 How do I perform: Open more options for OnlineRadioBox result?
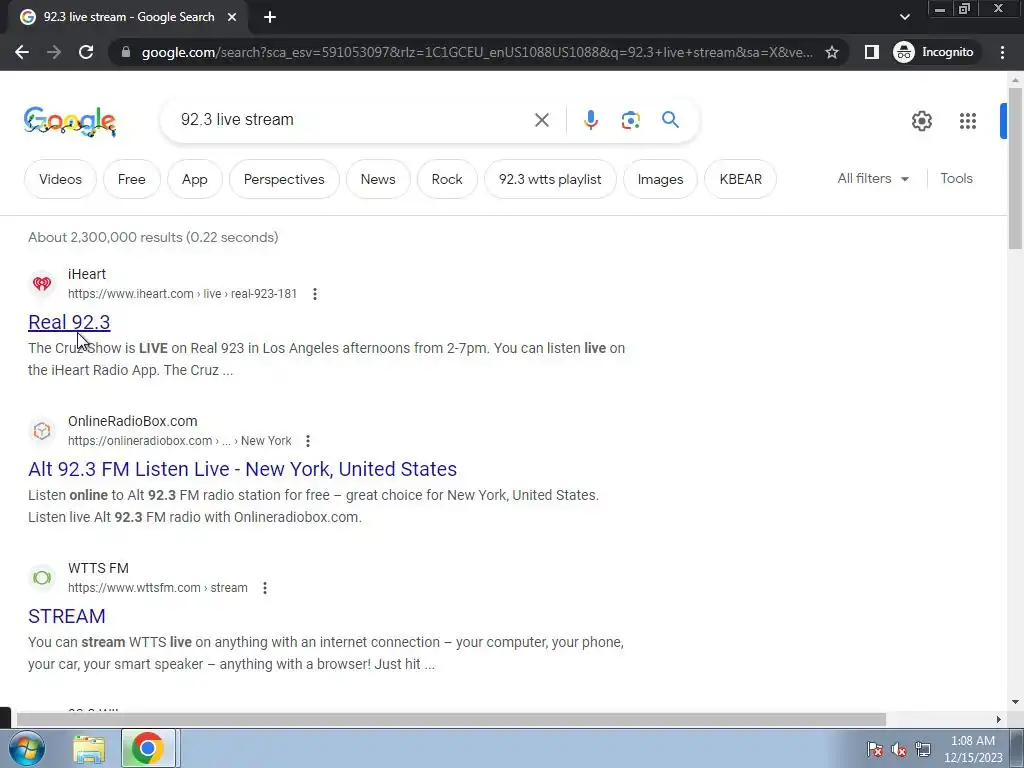point(308,441)
